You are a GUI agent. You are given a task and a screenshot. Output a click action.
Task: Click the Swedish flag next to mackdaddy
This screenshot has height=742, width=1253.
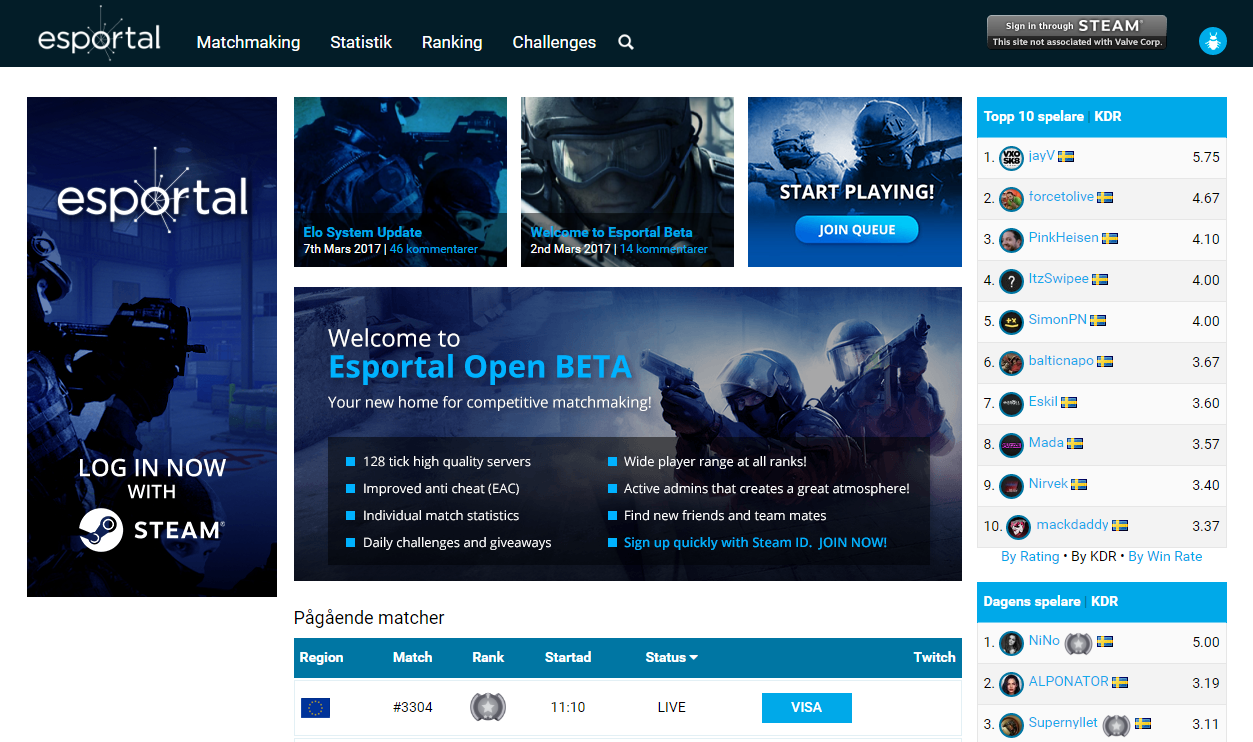point(1120,525)
